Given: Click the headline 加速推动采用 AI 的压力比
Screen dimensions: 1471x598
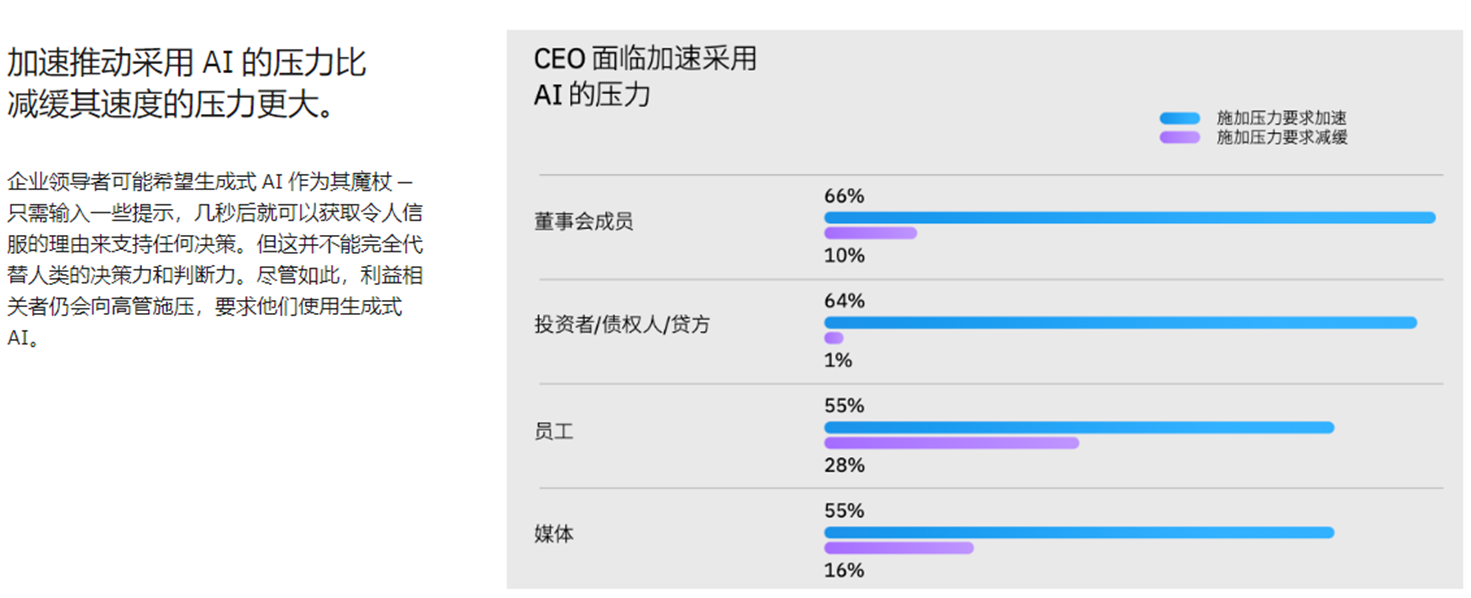Looking at the screenshot, I should pyautogui.click(x=187, y=62).
